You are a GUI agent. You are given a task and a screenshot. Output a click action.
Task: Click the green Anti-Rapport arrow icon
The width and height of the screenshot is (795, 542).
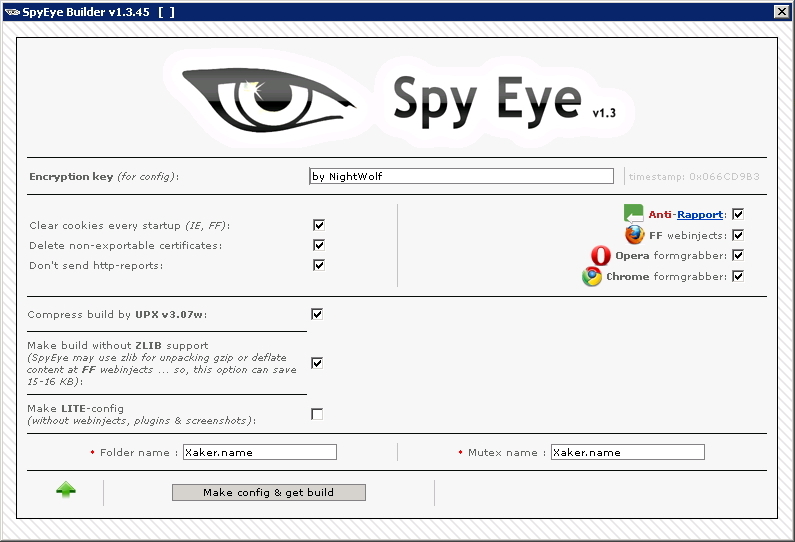(x=633, y=213)
